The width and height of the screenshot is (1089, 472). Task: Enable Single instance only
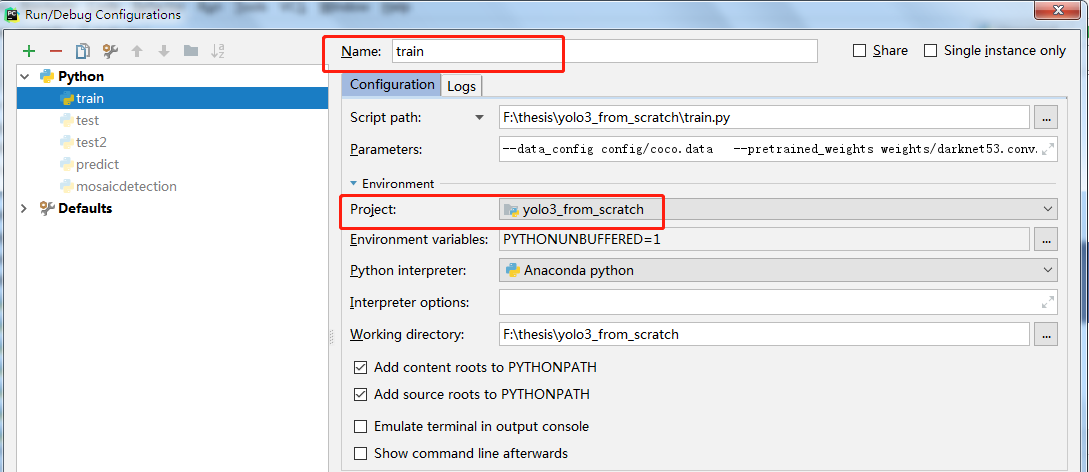931,51
